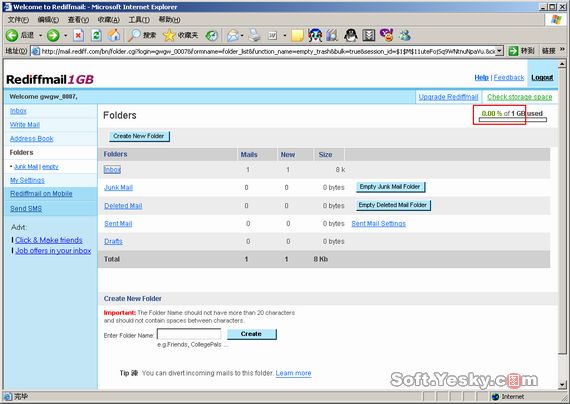Open My Settings in sidebar
Image resolution: width=570 pixels, height=404 pixels.
(27, 180)
